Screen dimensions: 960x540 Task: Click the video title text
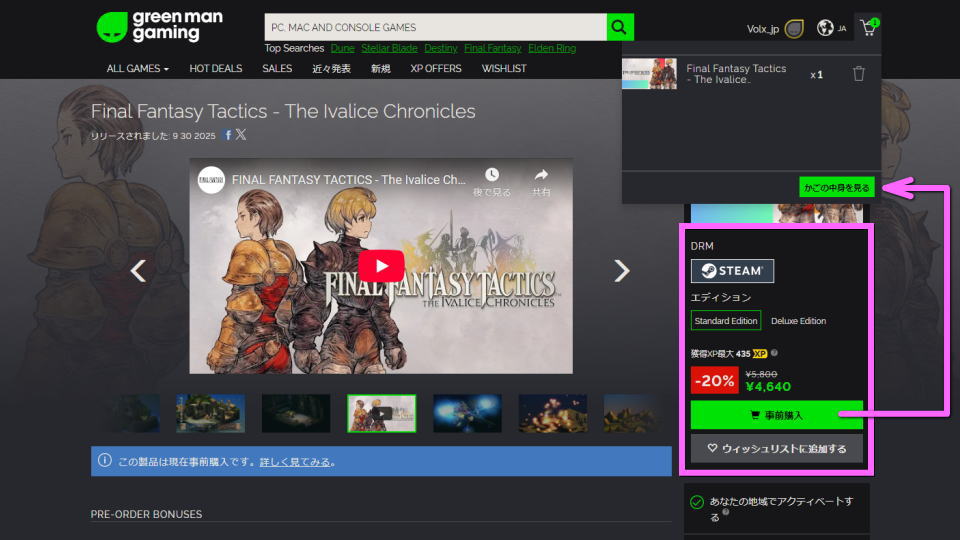348,180
